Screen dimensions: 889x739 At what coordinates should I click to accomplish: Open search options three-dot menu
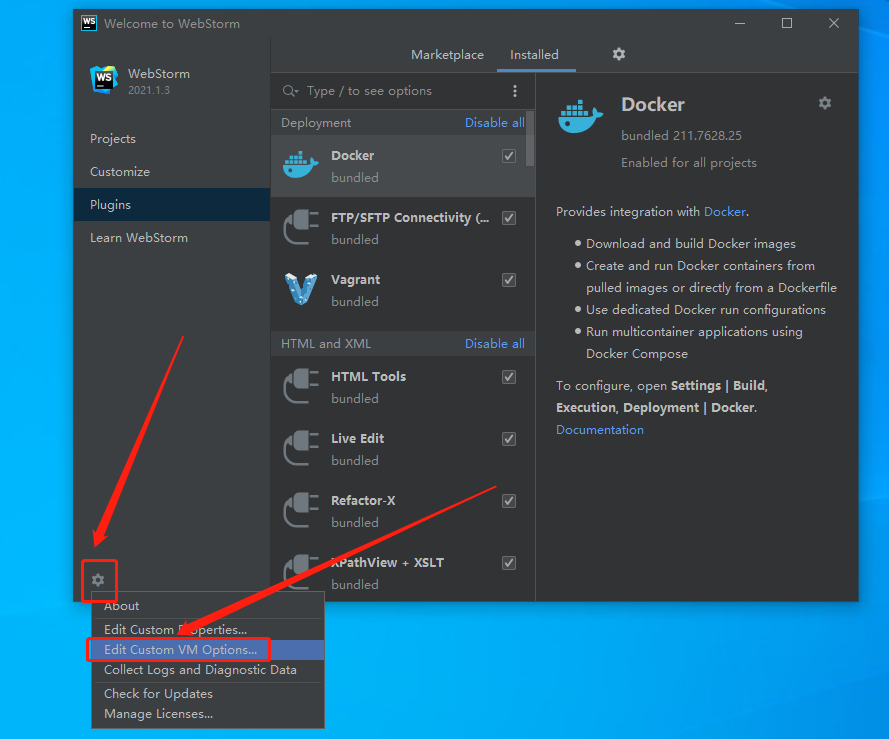515,91
